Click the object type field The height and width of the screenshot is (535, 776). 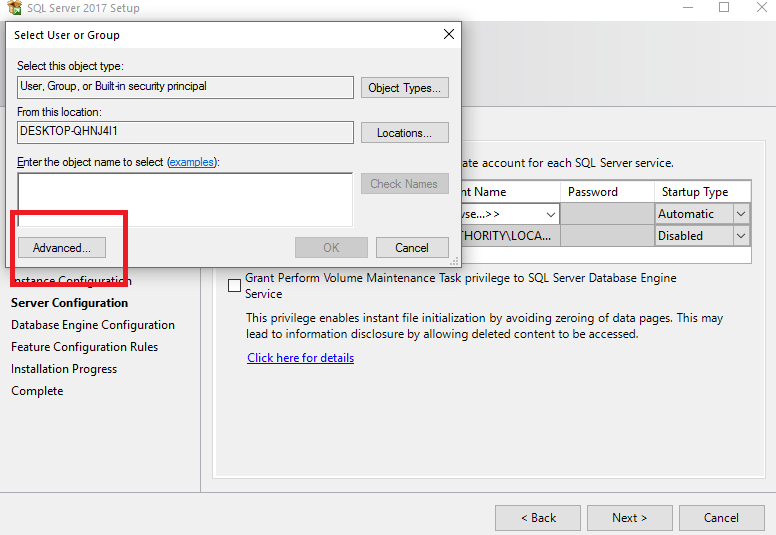coord(185,87)
